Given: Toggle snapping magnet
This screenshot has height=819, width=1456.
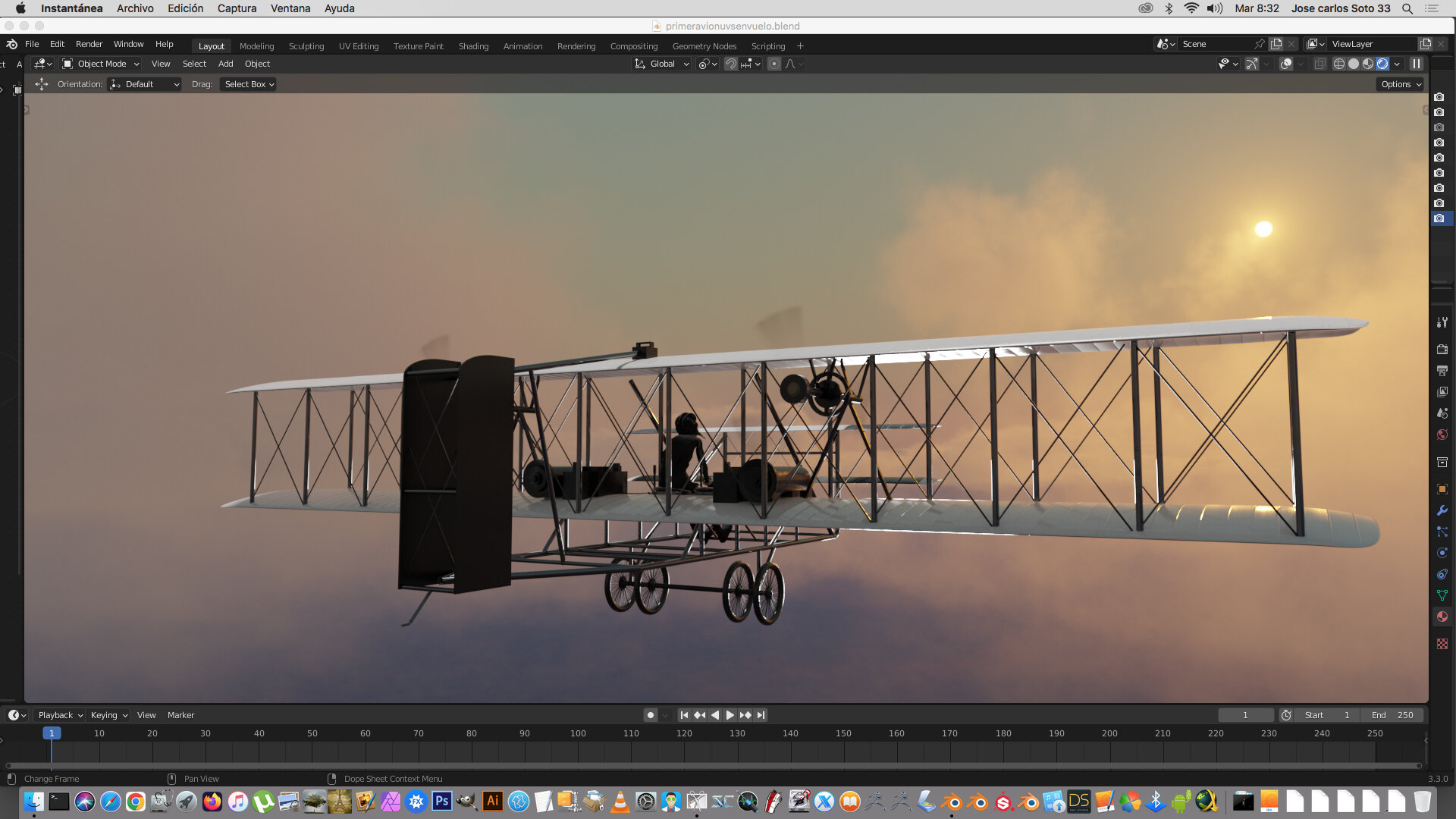Looking at the screenshot, I should coord(730,64).
